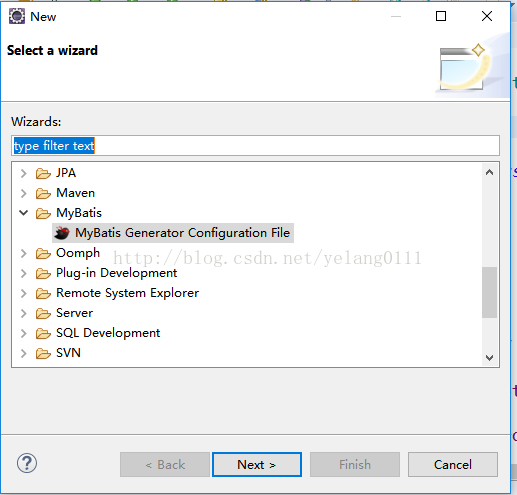The image size is (517, 495).
Task: Click the disabled < Back button
Action: click(x=165, y=464)
